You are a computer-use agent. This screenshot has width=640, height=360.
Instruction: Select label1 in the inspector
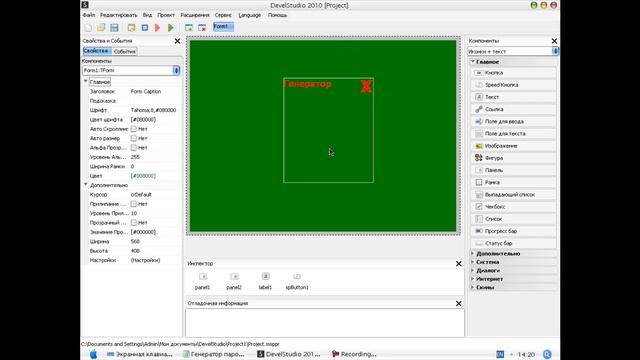point(265,281)
